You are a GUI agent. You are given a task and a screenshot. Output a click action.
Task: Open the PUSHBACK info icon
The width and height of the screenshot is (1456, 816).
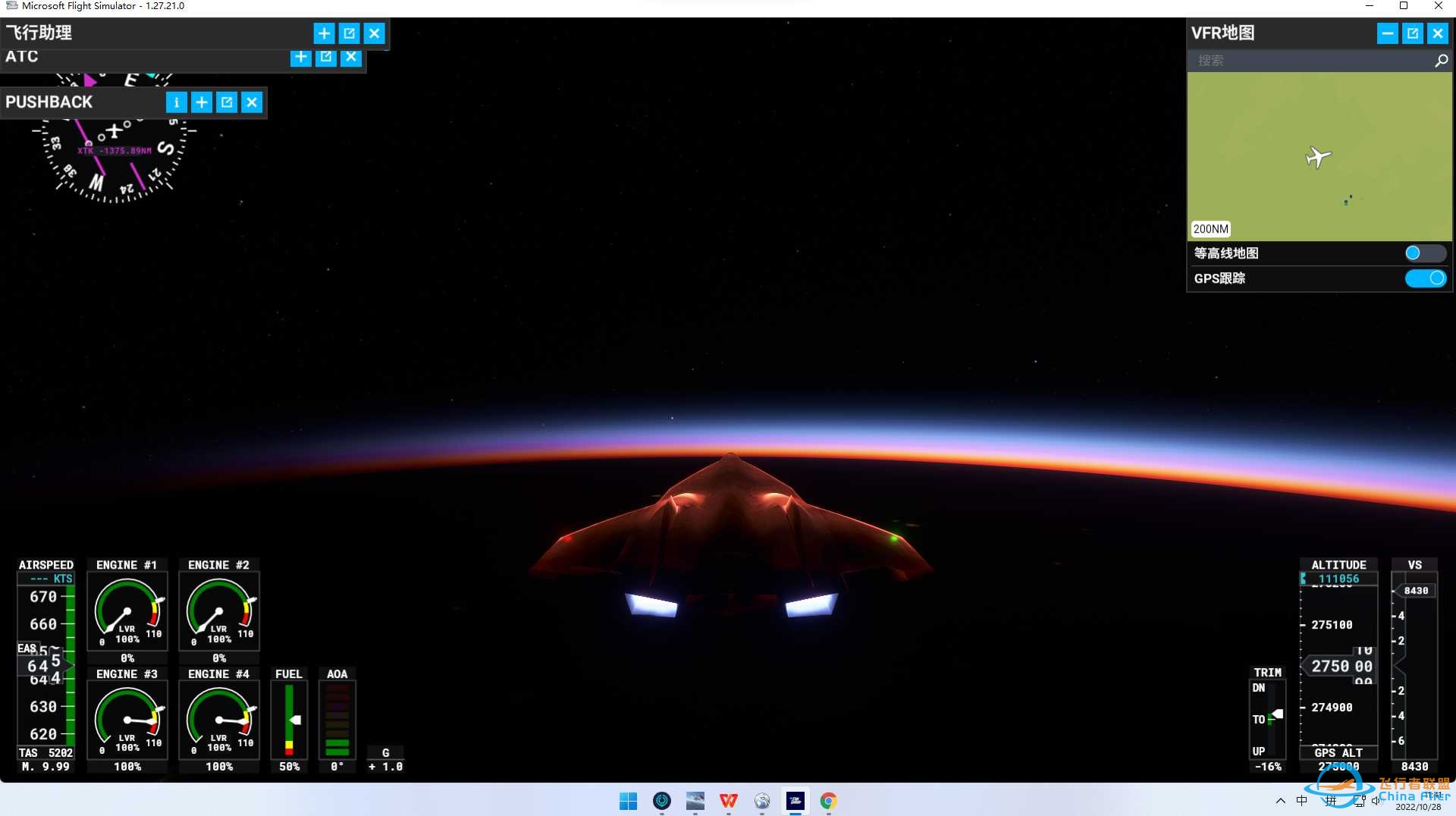(x=176, y=102)
